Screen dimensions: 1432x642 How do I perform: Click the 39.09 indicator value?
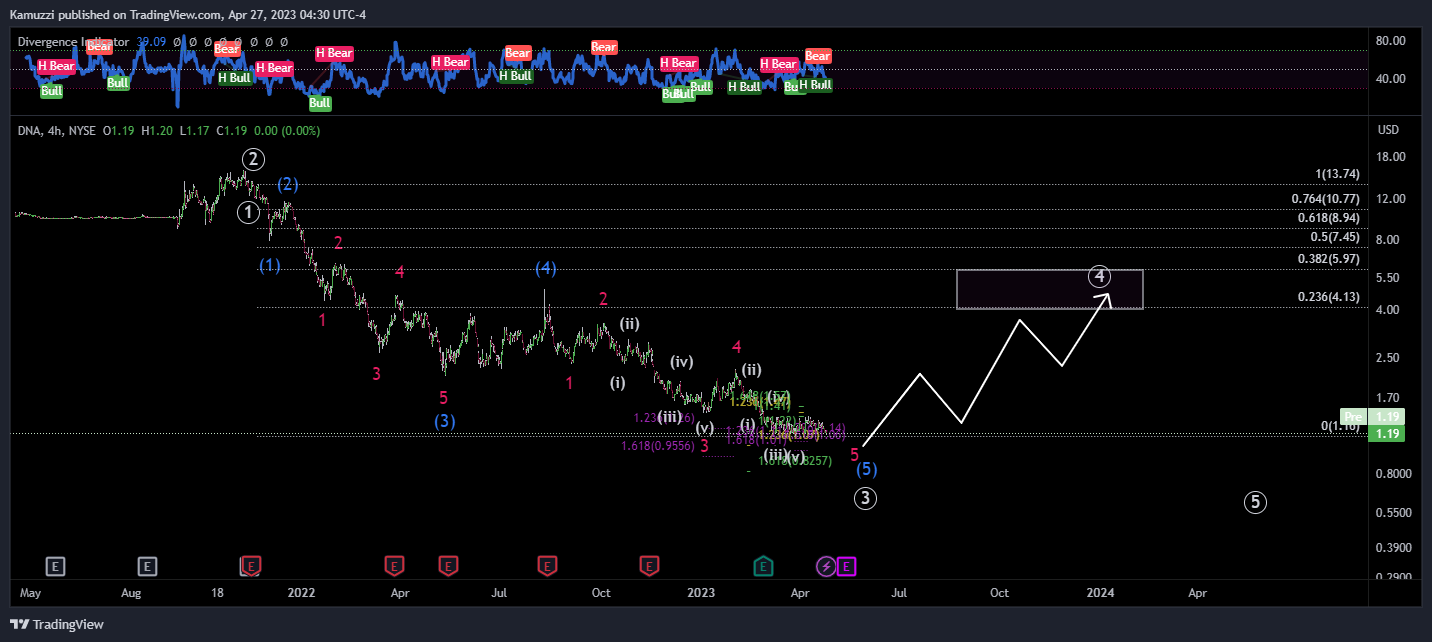(x=150, y=42)
